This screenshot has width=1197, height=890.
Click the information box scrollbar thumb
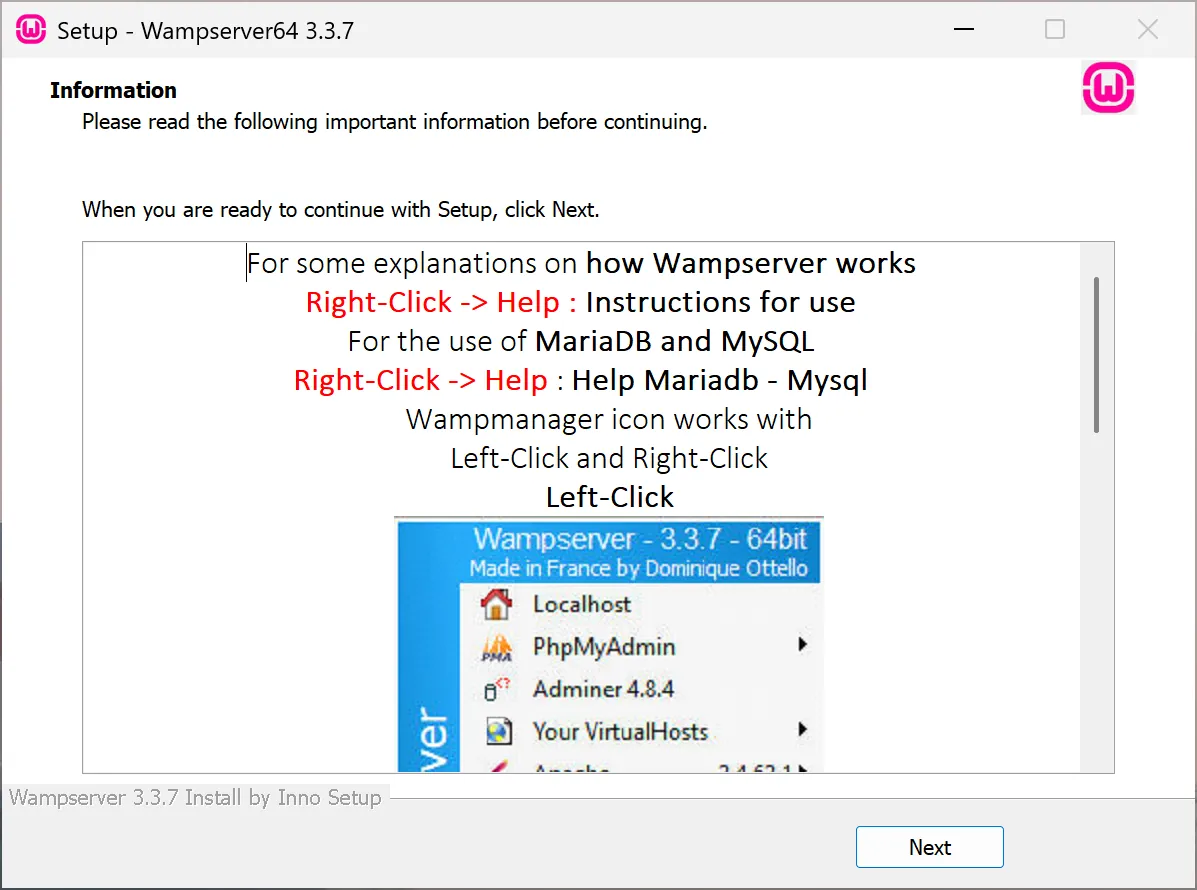(x=1096, y=355)
